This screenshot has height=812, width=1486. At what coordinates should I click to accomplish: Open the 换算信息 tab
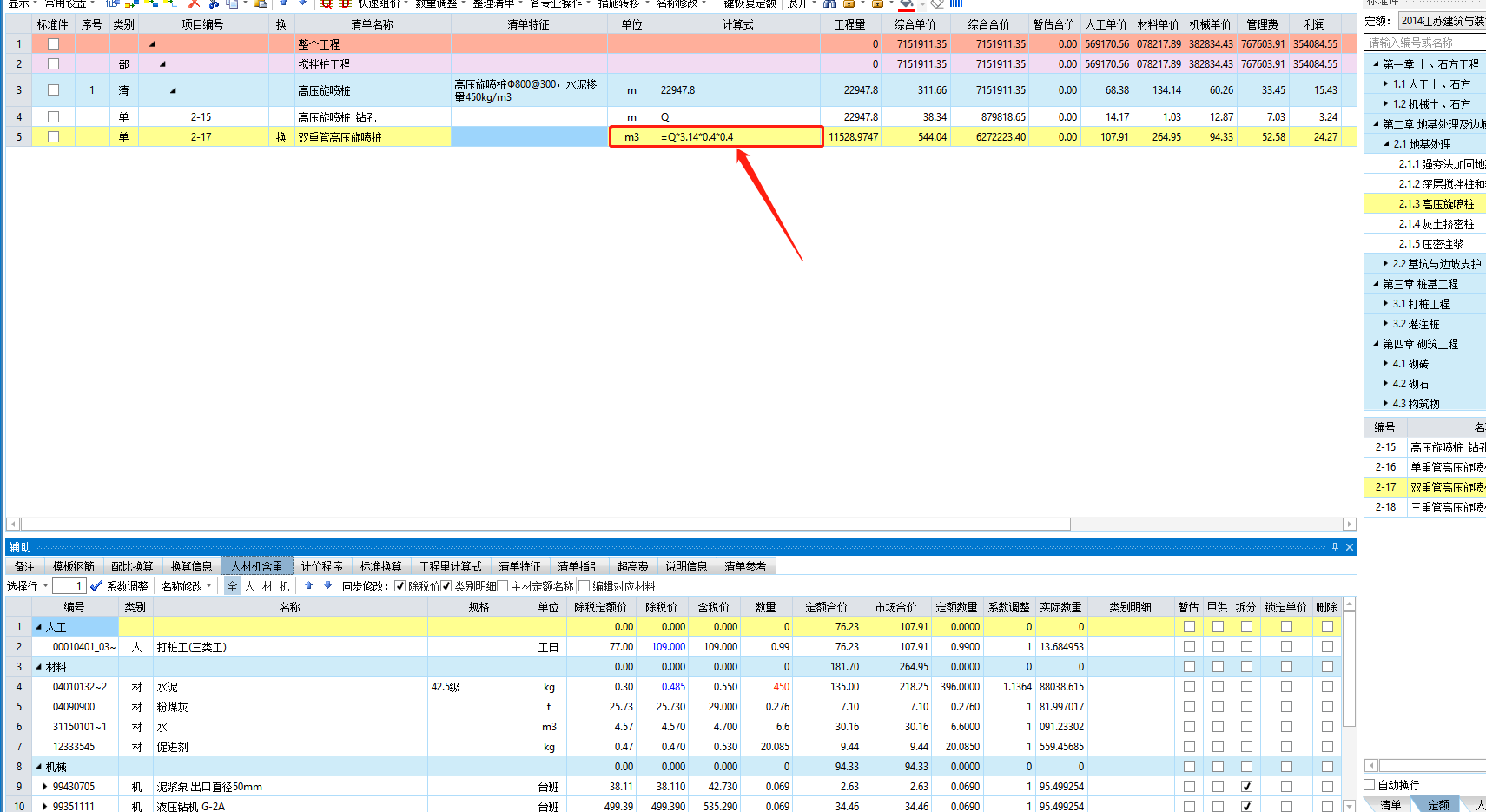point(191,566)
